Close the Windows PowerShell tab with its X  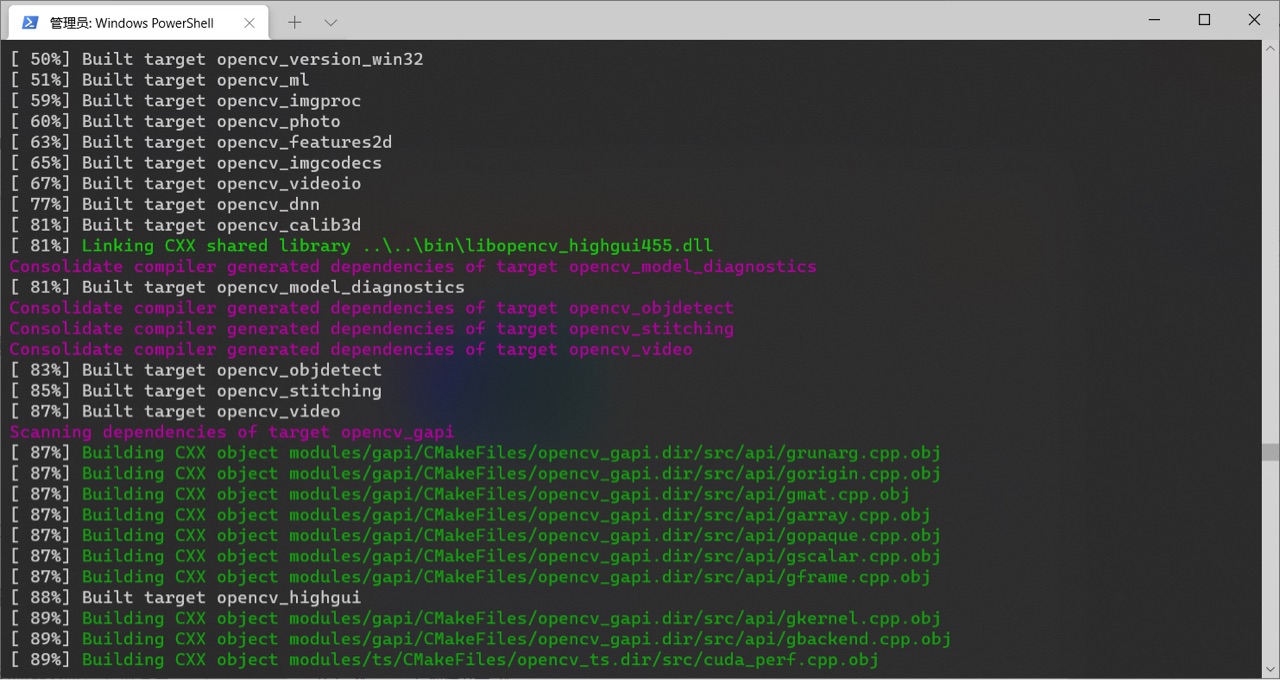point(249,21)
